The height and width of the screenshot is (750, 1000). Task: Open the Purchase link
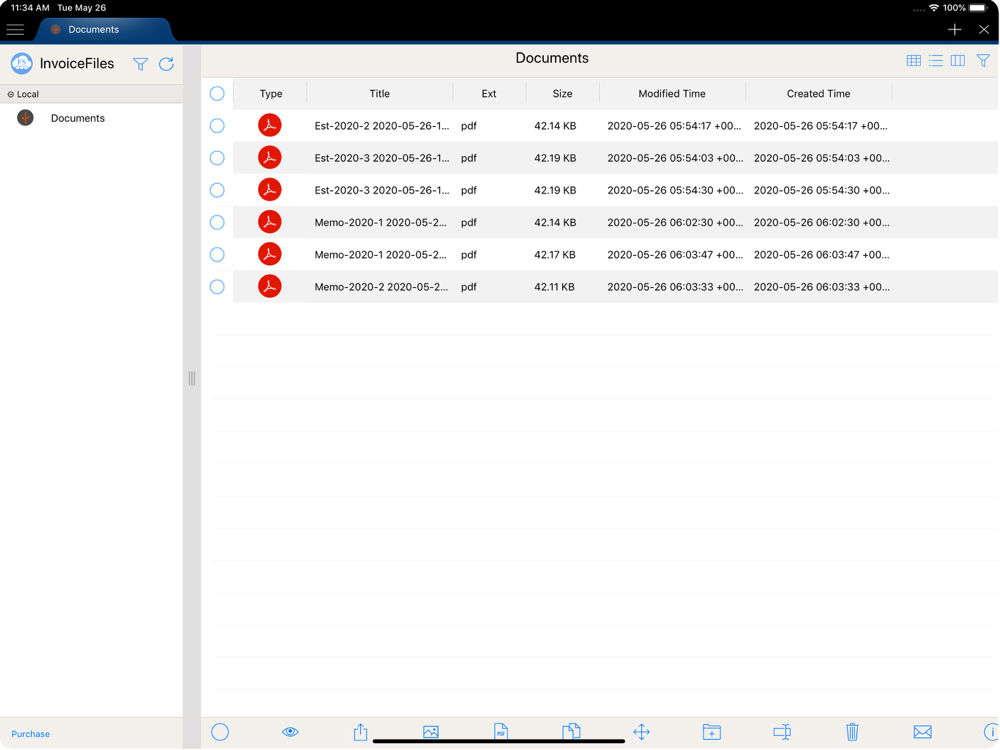tap(31, 734)
